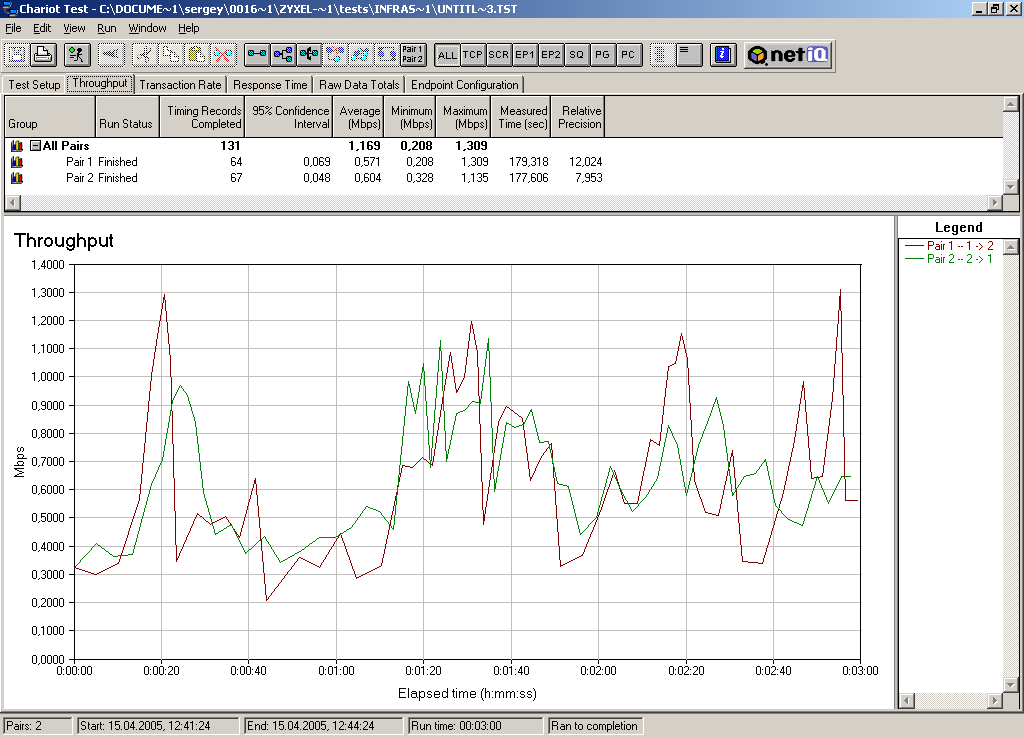The width and height of the screenshot is (1024, 737).
Task: Click the Run test running-man icon
Action: click(x=78, y=55)
